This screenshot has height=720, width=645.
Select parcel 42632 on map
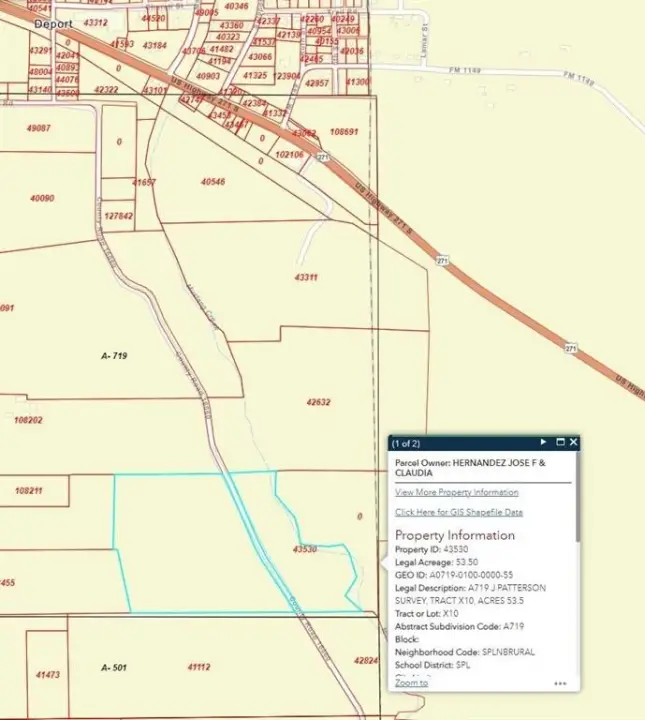pos(318,402)
